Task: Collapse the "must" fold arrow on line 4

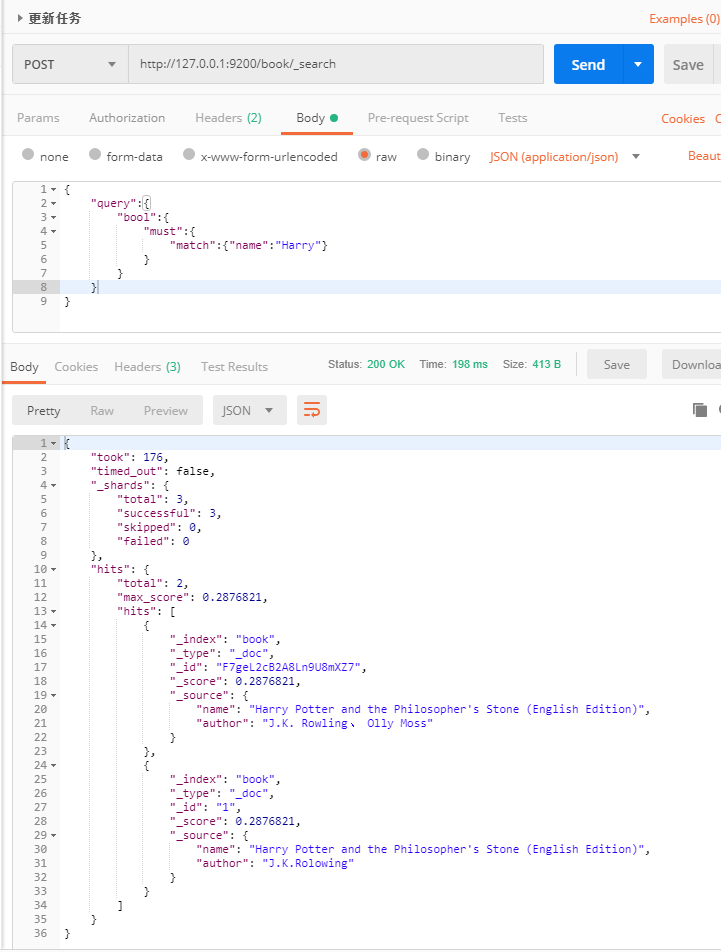Action: pos(53,231)
